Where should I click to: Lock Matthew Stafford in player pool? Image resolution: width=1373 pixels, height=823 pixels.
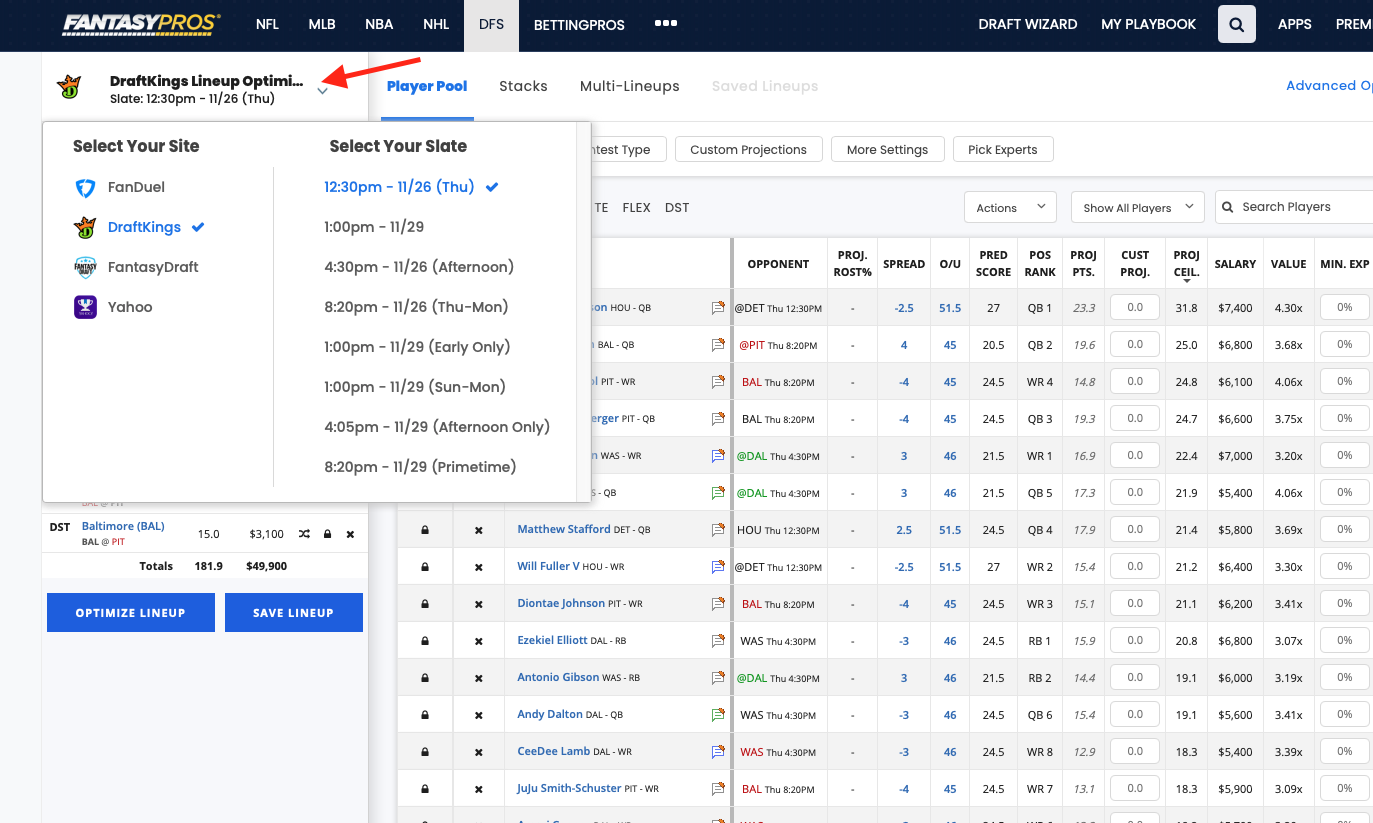[x=425, y=530]
